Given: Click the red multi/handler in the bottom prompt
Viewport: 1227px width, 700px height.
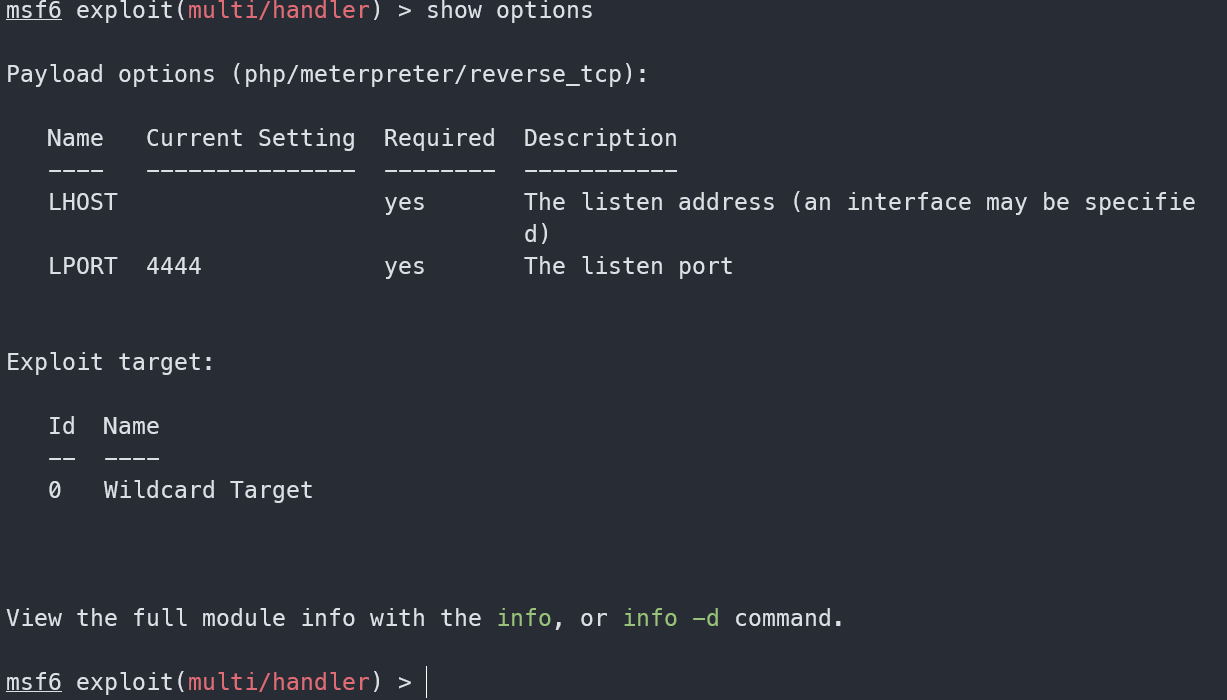Looking at the screenshot, I should (x=279, y=682).
